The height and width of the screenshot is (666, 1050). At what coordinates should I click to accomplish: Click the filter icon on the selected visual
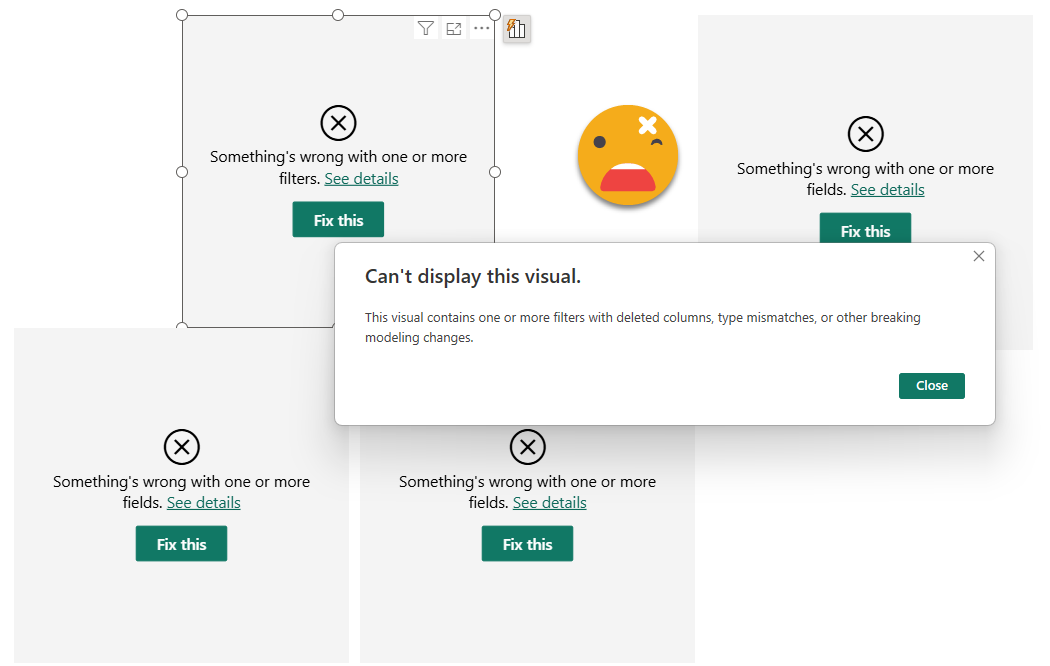pos(426,29)
